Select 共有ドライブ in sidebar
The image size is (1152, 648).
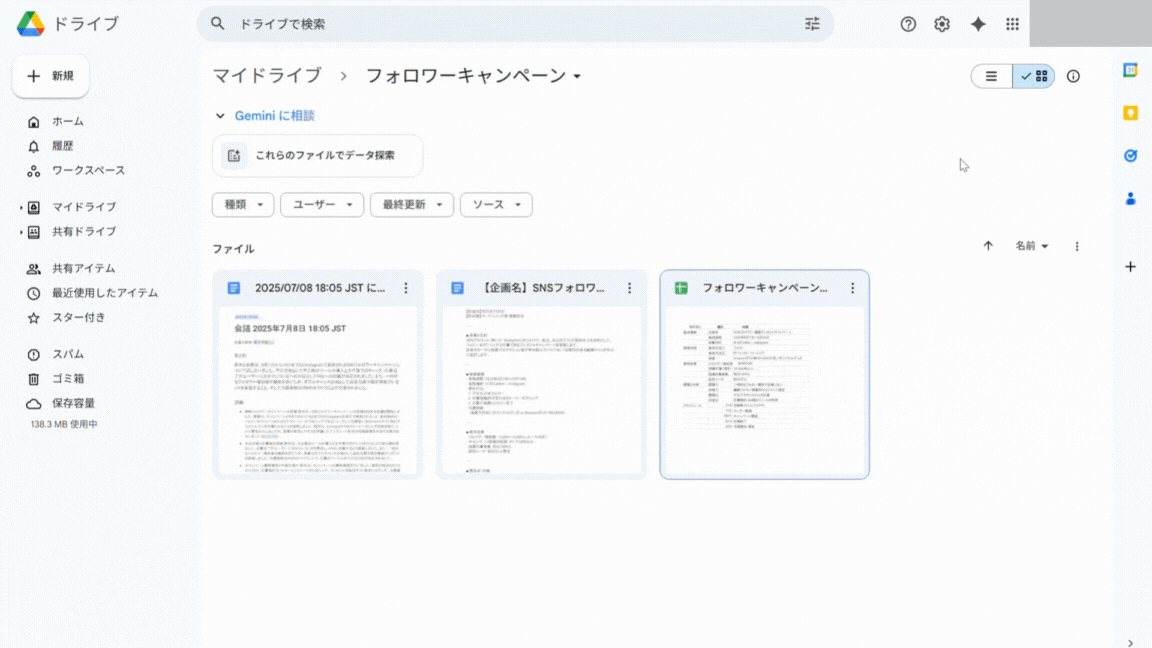click(84, 231)
